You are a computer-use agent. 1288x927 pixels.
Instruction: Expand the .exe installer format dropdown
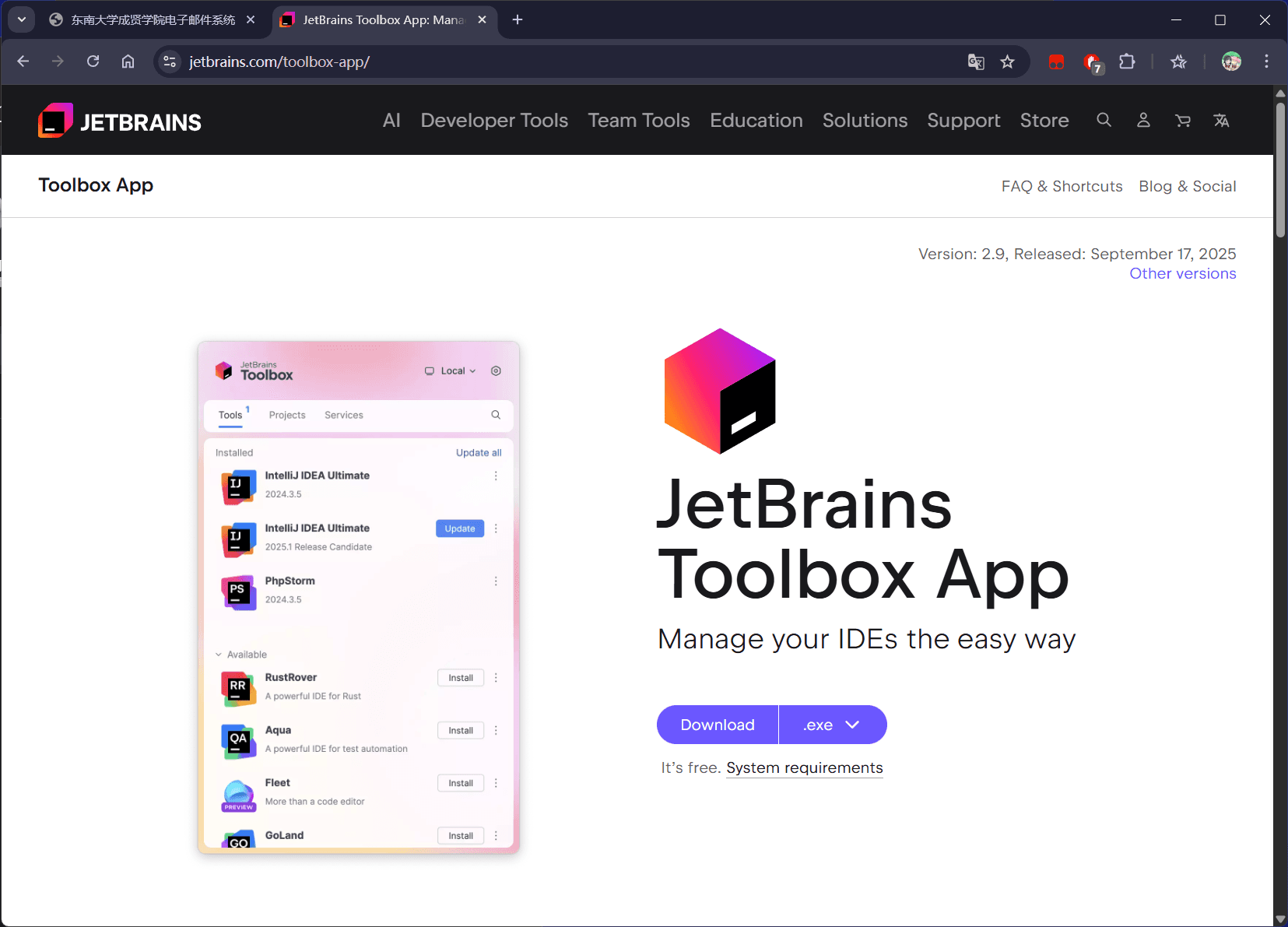(832, 725)
